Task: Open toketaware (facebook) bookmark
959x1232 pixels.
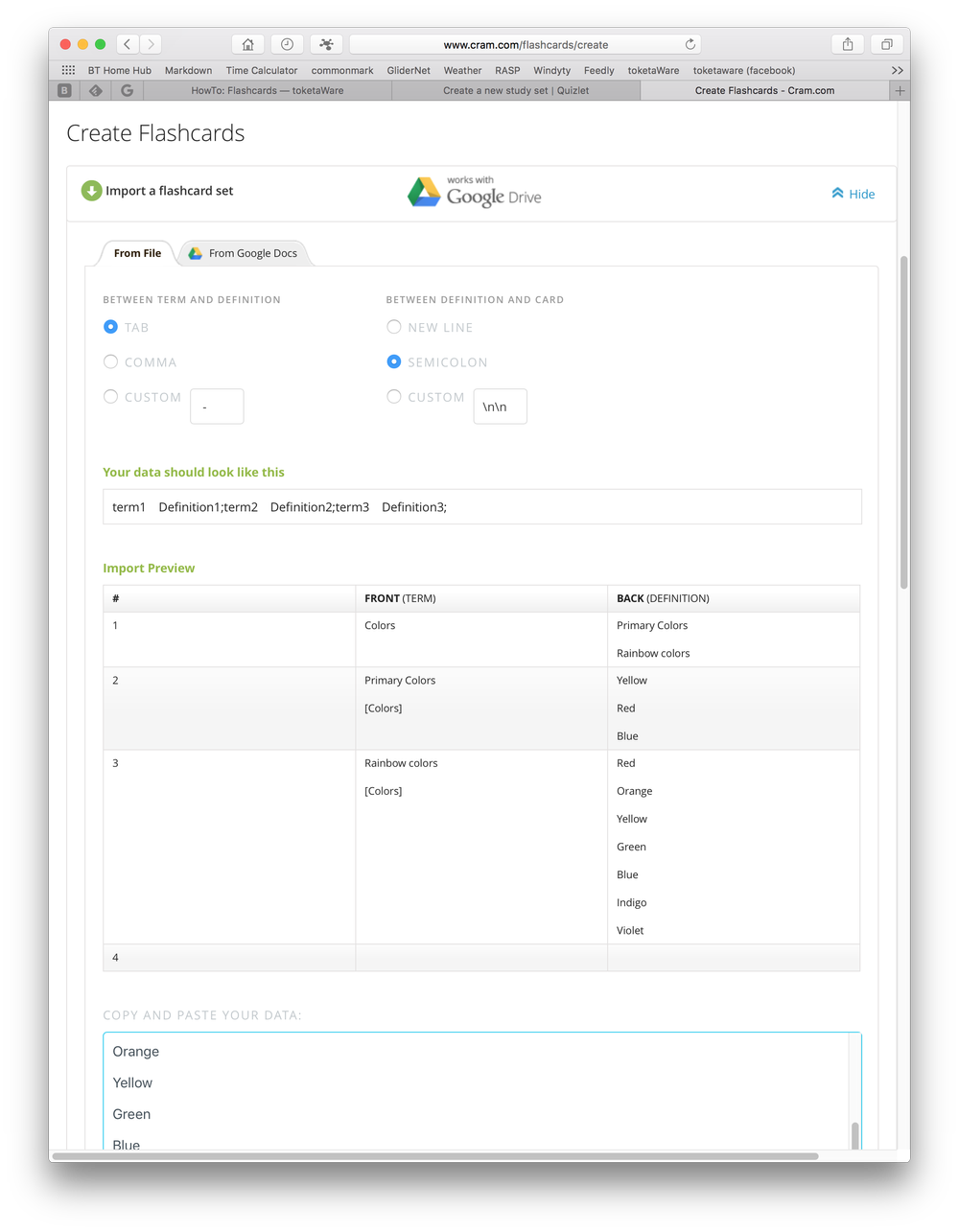Action: (x=744, y=70)
